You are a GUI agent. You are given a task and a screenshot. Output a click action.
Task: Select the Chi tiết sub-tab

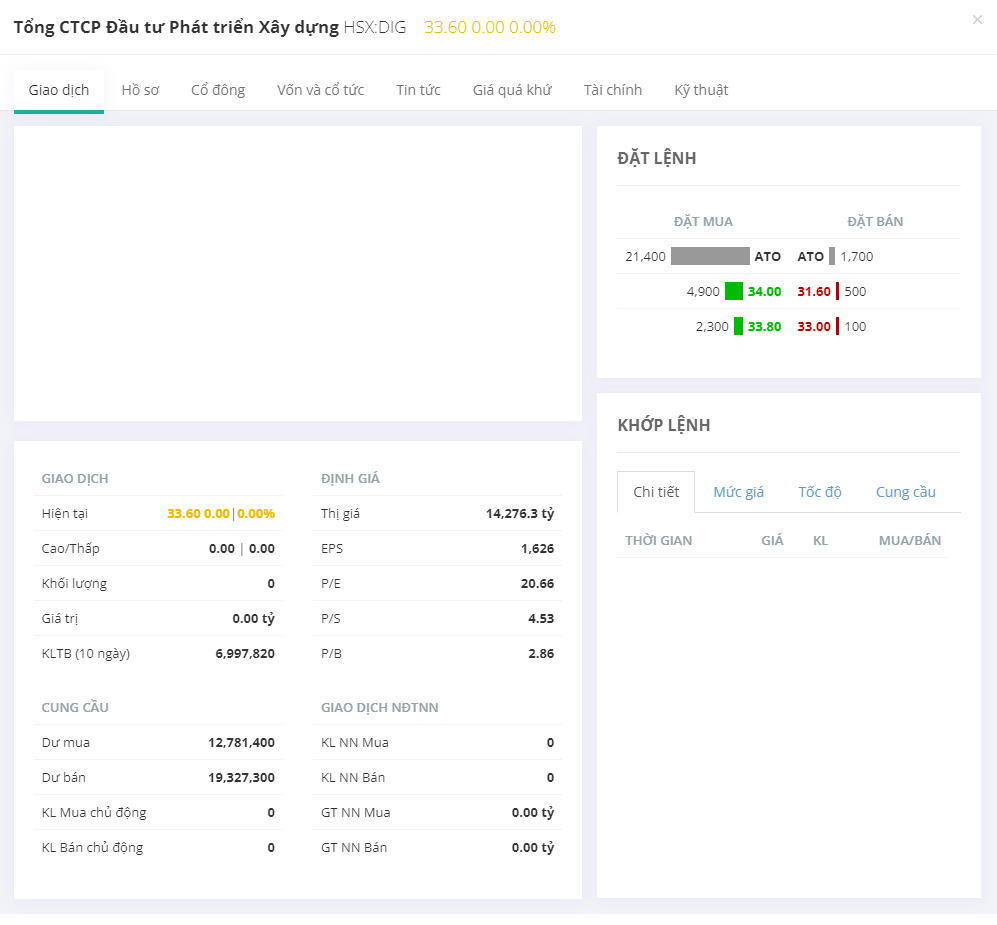(x=656, y=492)
